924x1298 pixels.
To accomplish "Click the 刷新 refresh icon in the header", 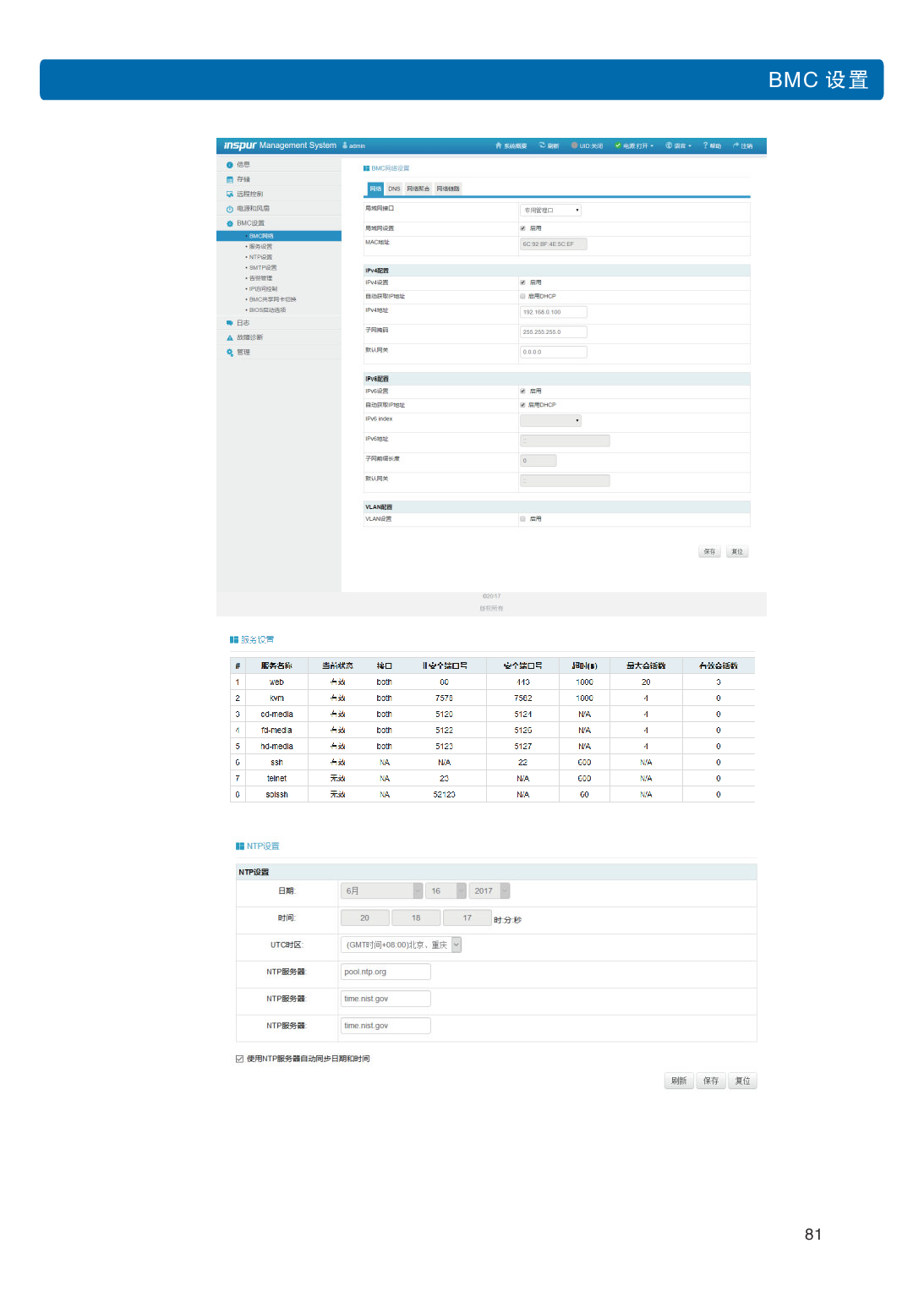I will point(541,145).
